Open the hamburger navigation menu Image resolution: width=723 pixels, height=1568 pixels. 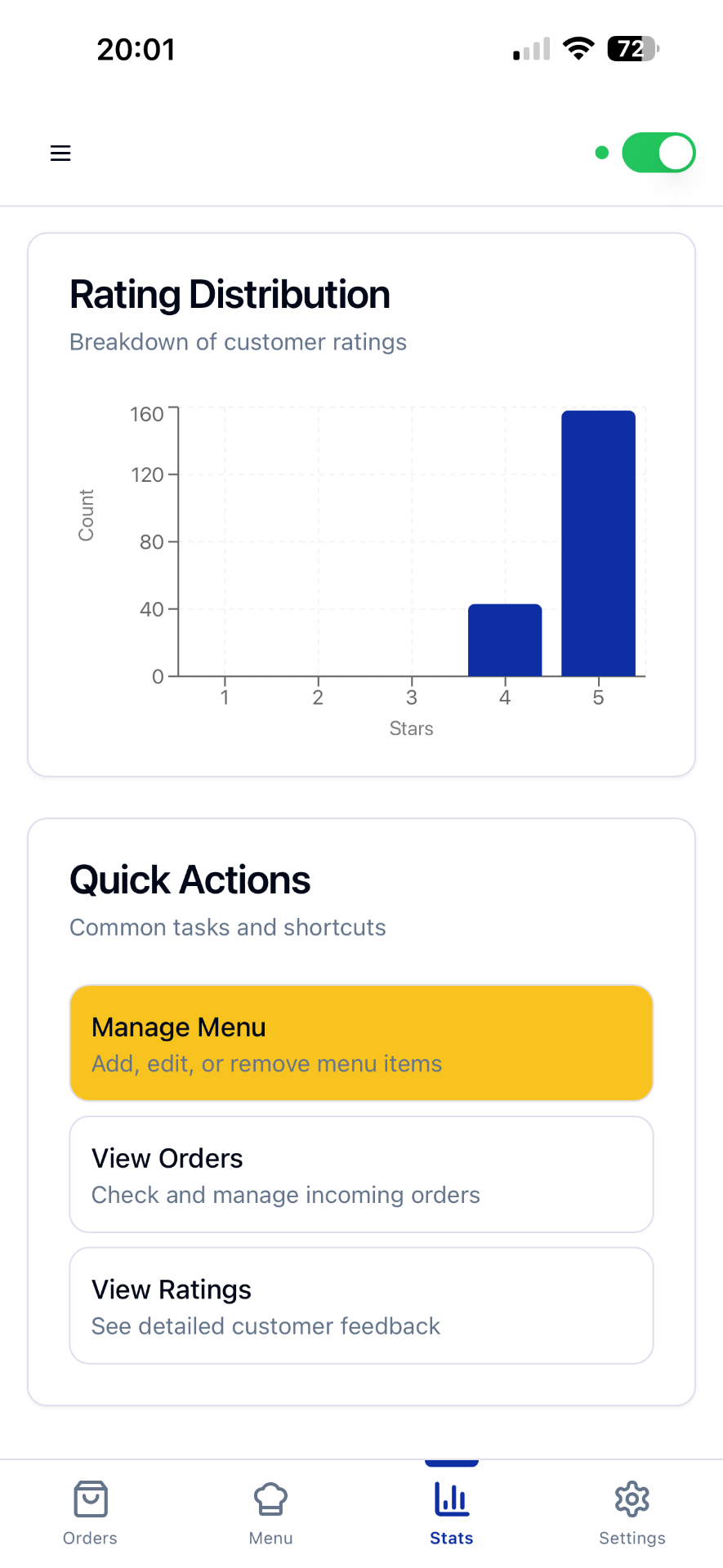tap(60, 152)
